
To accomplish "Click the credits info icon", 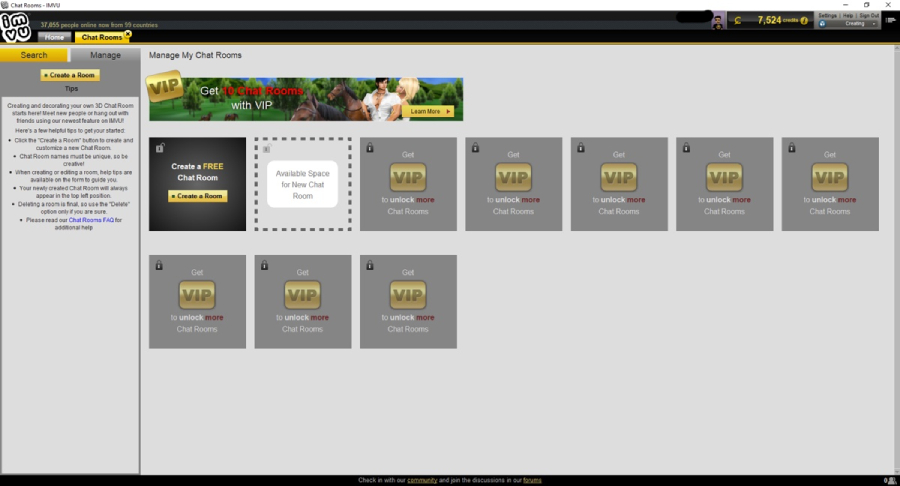I will point(804,21).
